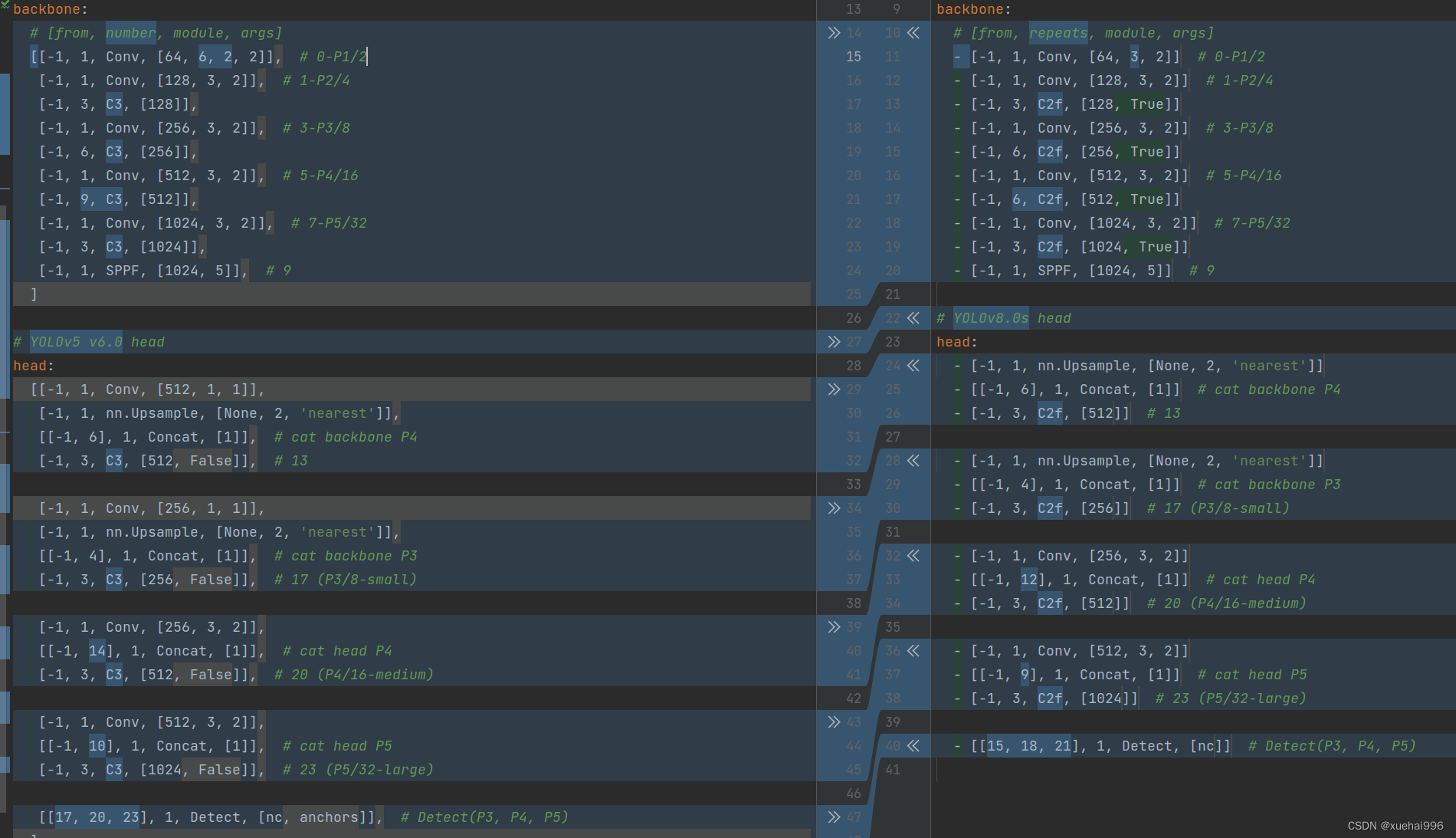
Task: Click left comment '# cat backbone P4'
Action: coord(346,437)
